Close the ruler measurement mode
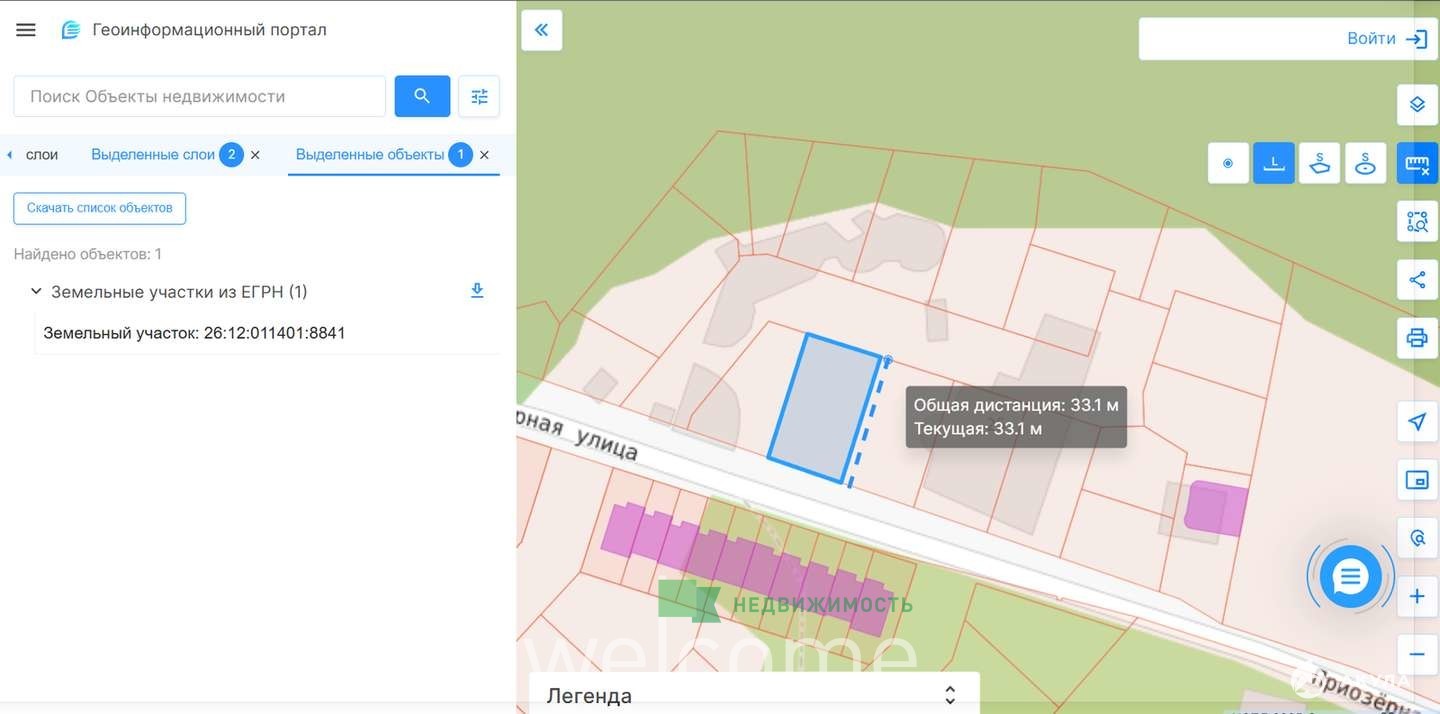The image size is (1440, 714). [1417, 163]
